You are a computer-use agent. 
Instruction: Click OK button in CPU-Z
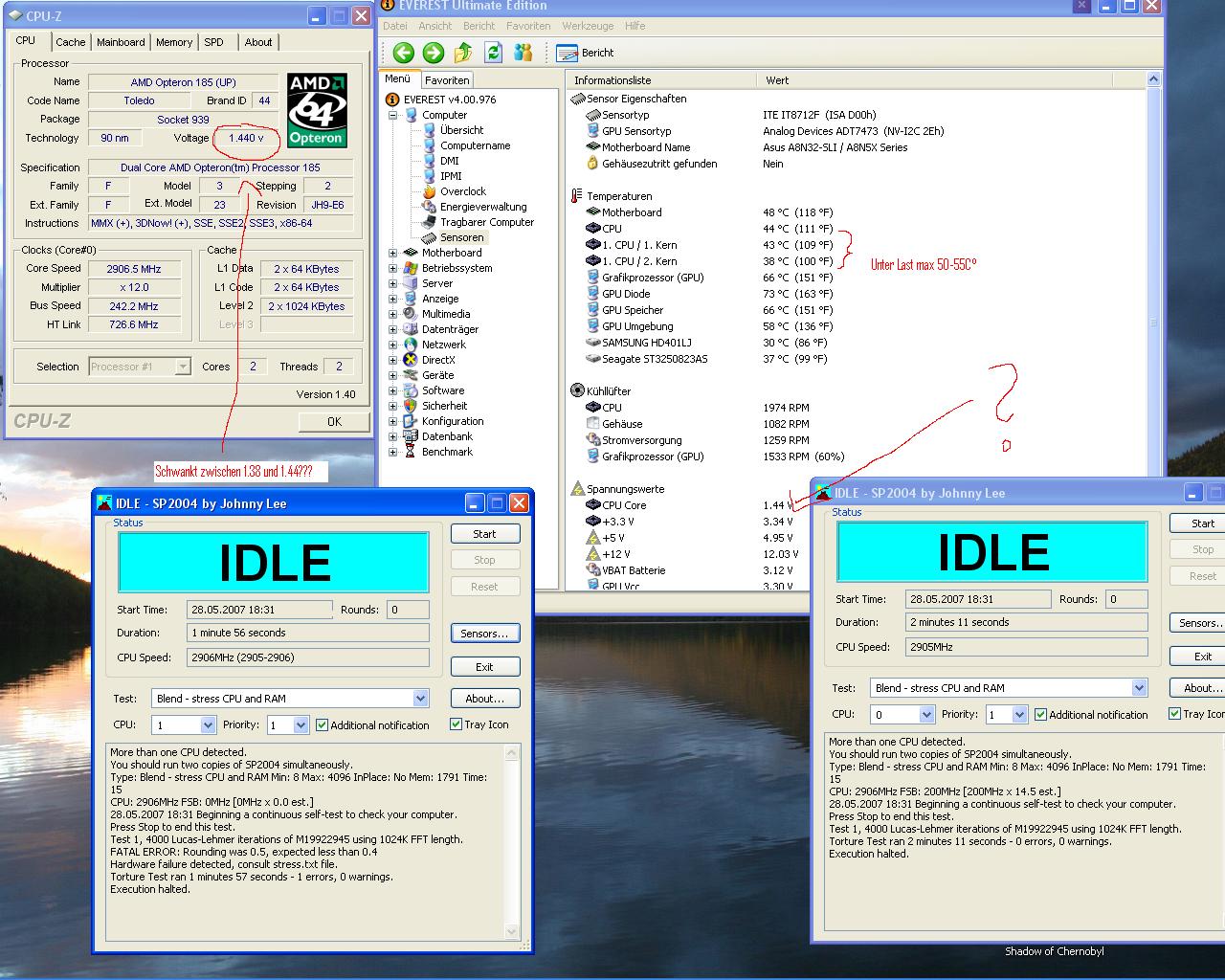(334, 422)
